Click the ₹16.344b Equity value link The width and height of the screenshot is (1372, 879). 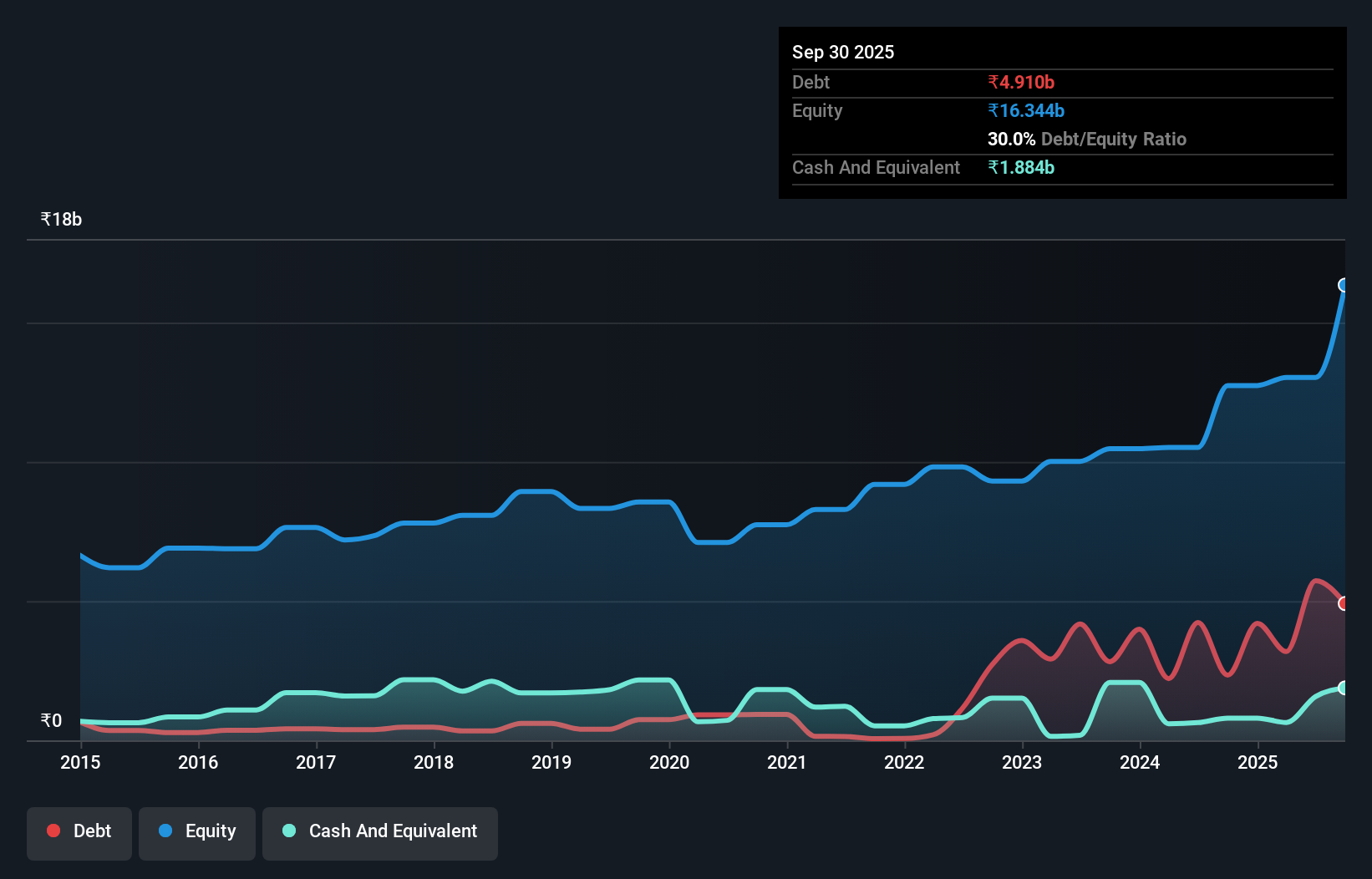point(1024,110)
